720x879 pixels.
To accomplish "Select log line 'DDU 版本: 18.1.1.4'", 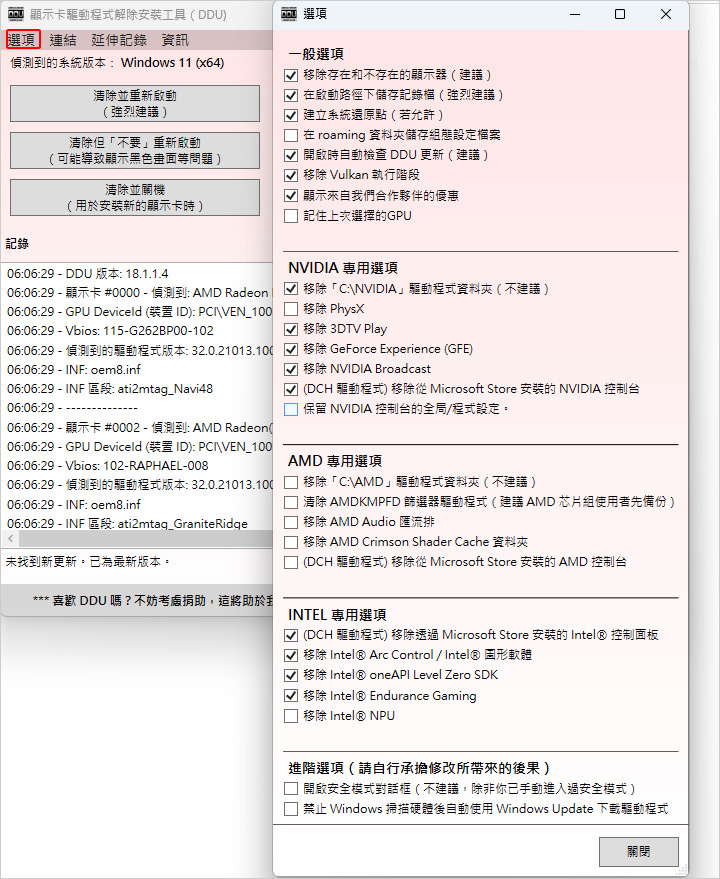I will [87, 274].
